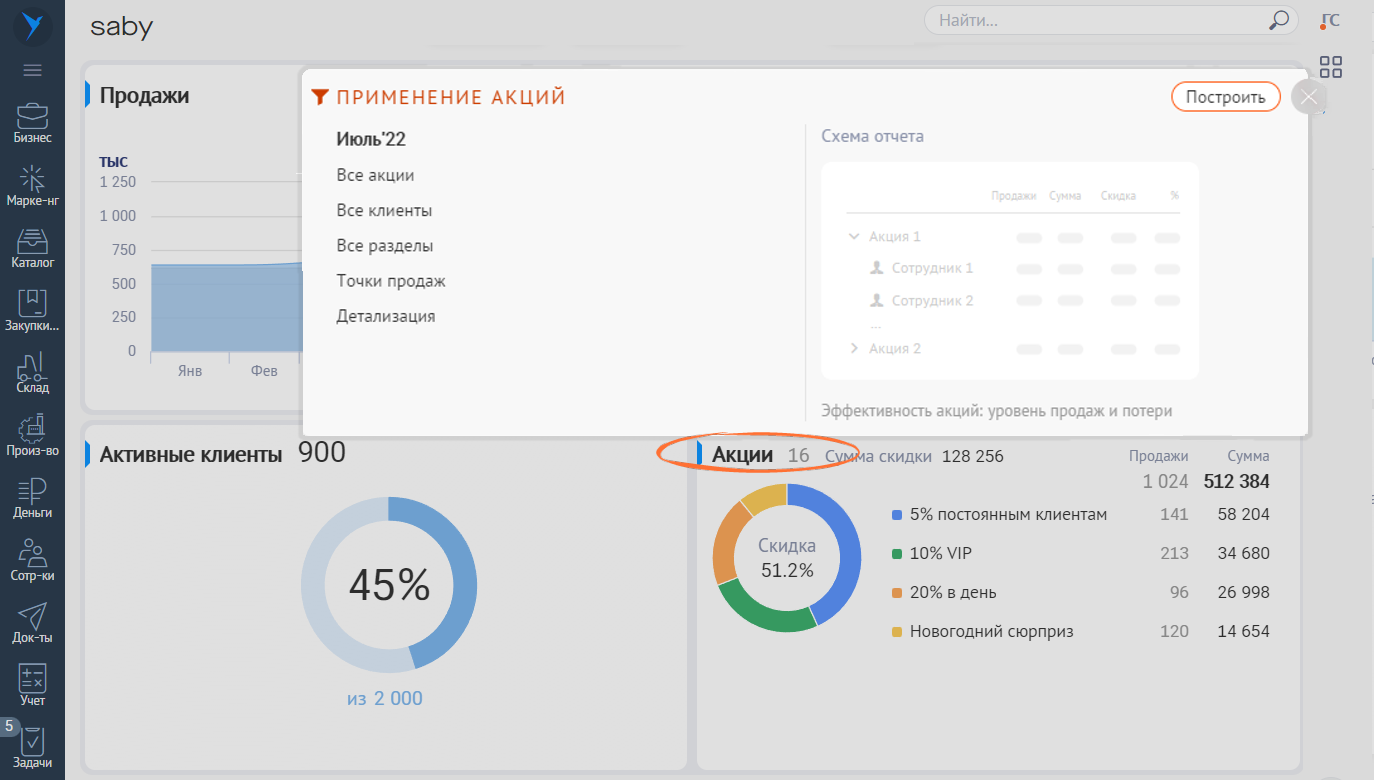Viewport: 1374px width, 780px height.
Task: Toggle the hamburger menu in sidebar
Action: click(x=32, y=70)
